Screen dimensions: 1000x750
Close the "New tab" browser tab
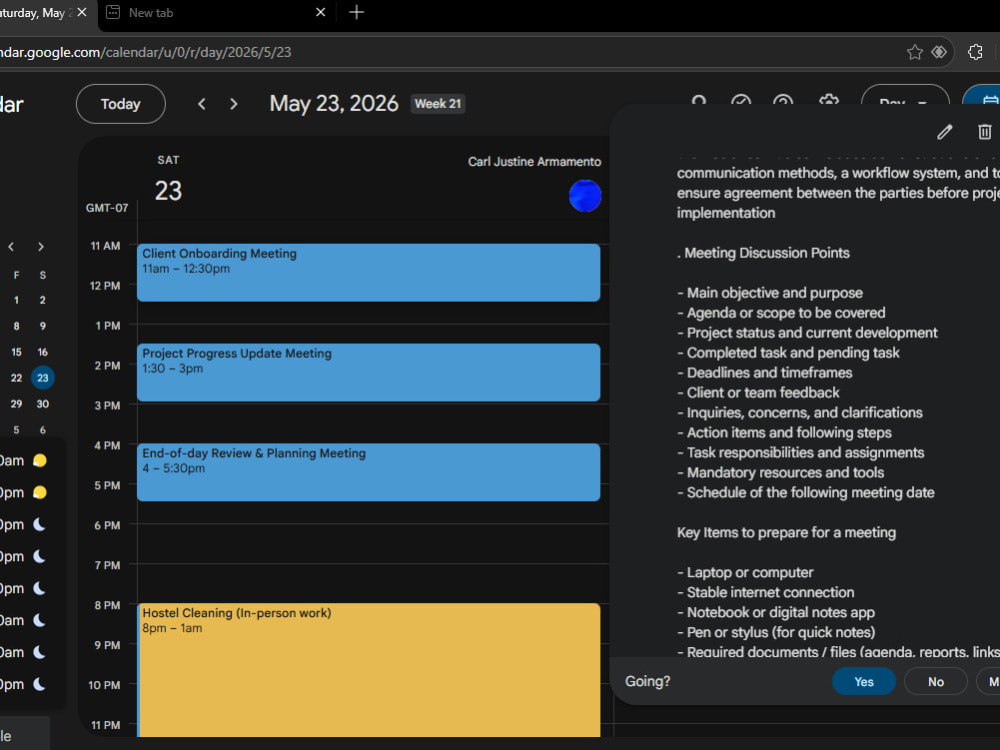pos(321,12)
